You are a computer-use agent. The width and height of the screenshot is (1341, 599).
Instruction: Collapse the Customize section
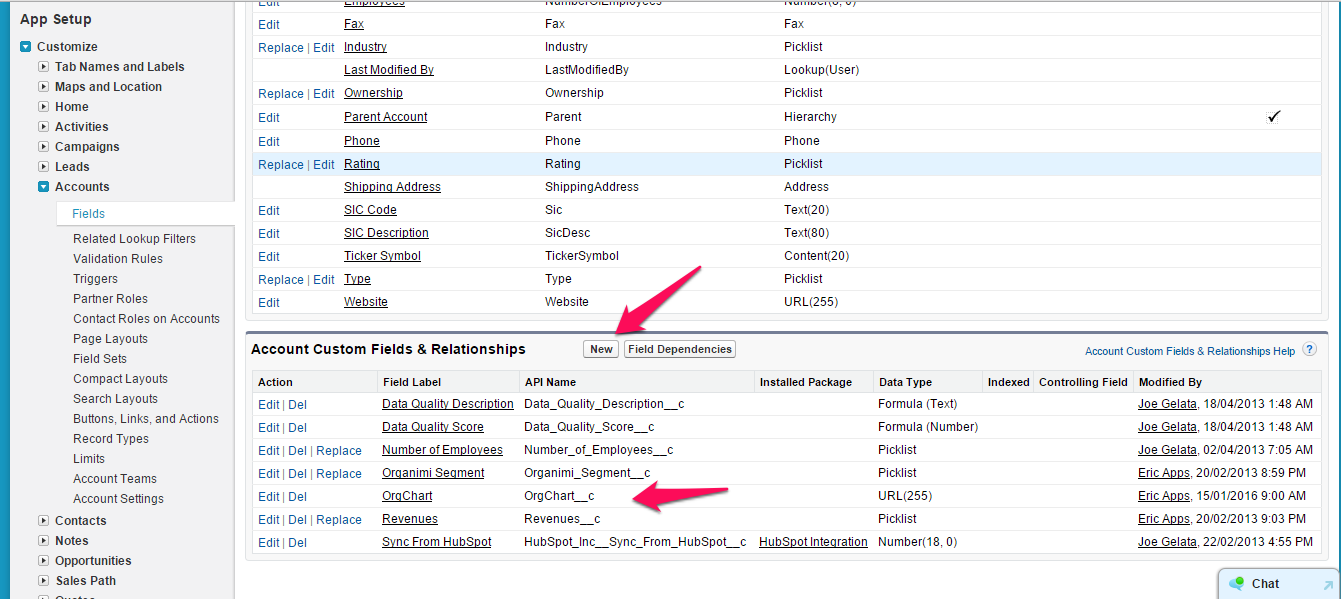click(x=26, y=47)
